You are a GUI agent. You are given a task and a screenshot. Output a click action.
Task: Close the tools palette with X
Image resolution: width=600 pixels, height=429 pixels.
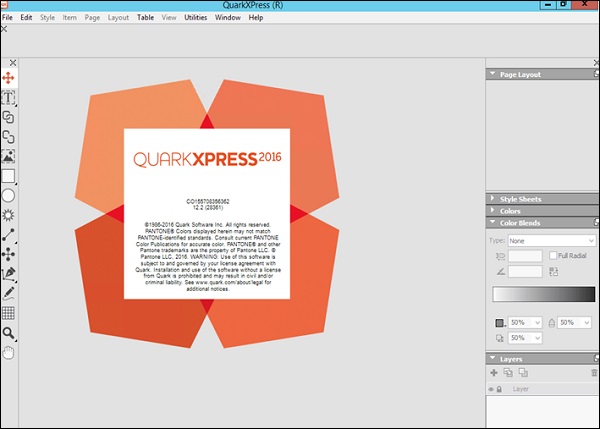pyautogui.click(x=13, y=63)
